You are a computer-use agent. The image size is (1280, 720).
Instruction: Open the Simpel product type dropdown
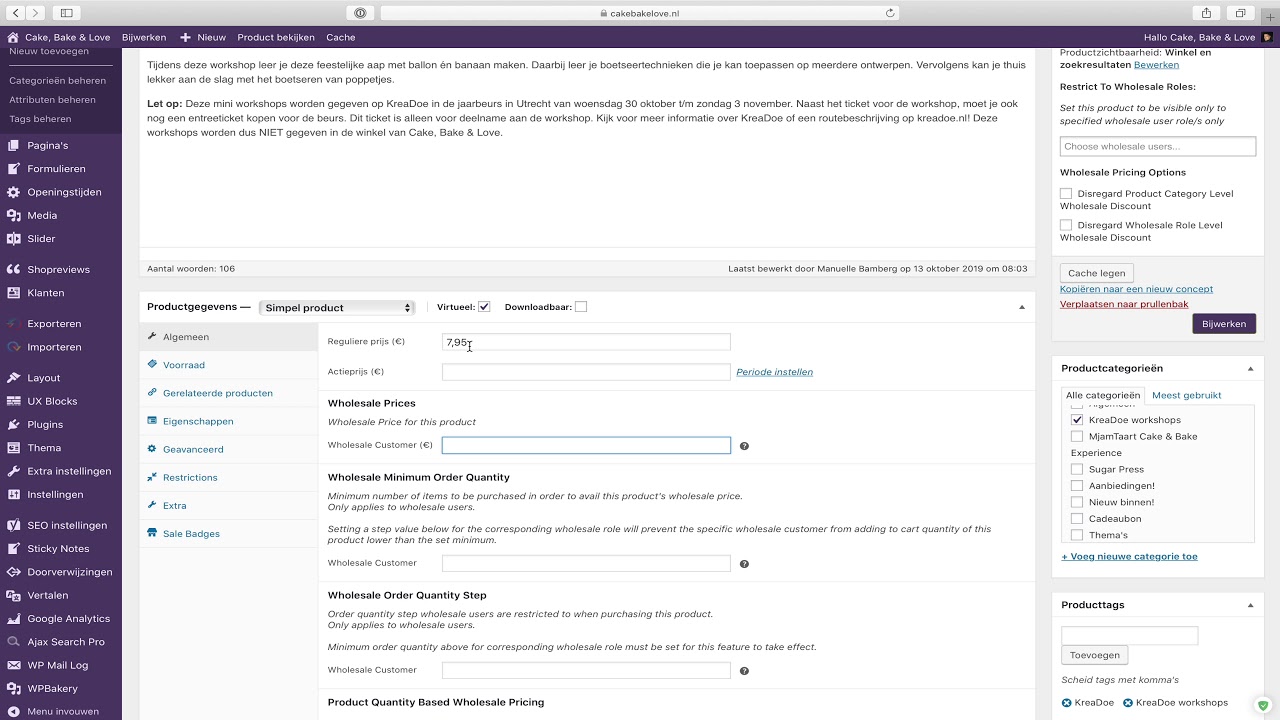[336, 308]
